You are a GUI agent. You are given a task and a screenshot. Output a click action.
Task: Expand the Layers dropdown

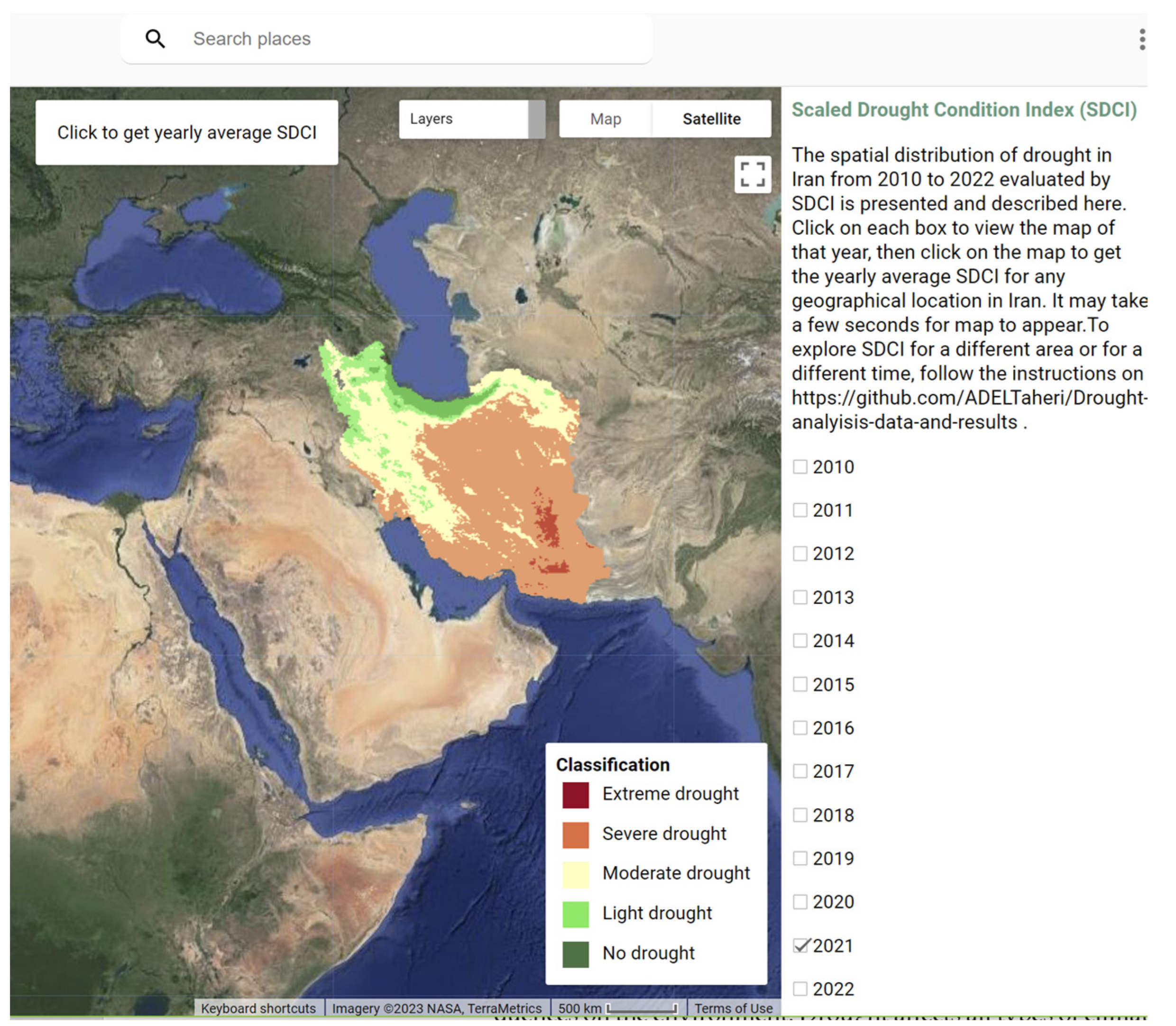pyautogui.click(x=463, y=119)
